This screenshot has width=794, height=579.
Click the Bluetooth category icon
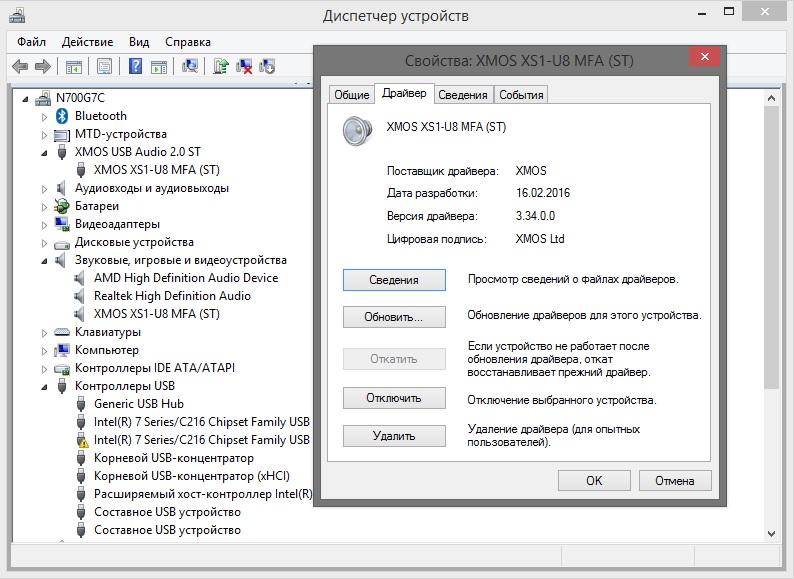62,116
